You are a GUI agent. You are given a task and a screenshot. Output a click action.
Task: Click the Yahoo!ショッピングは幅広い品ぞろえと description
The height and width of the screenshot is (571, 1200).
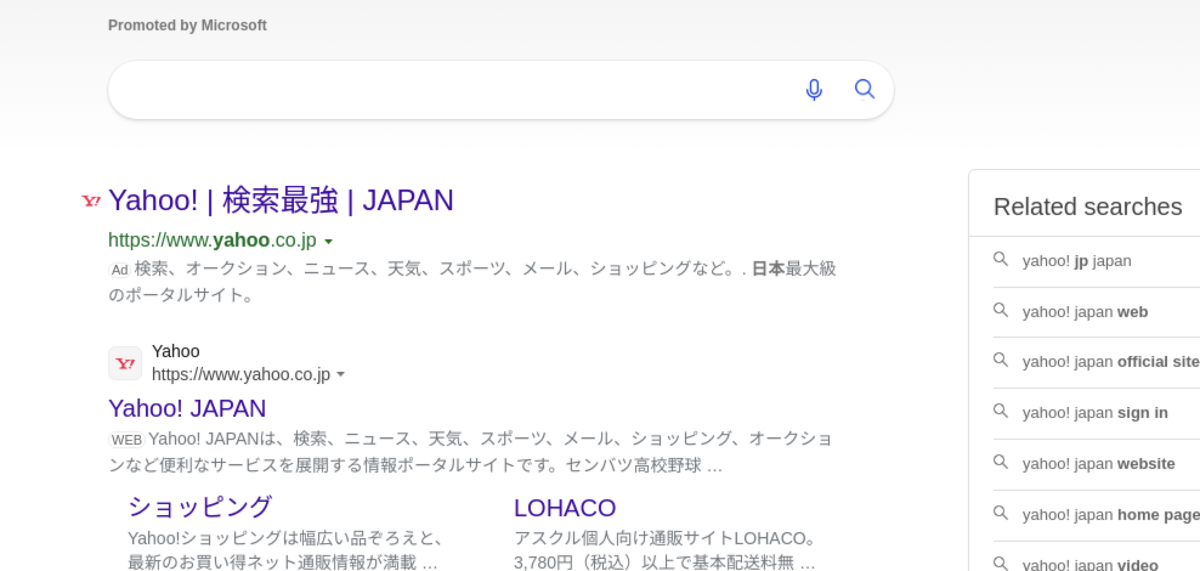pos(286,550)
